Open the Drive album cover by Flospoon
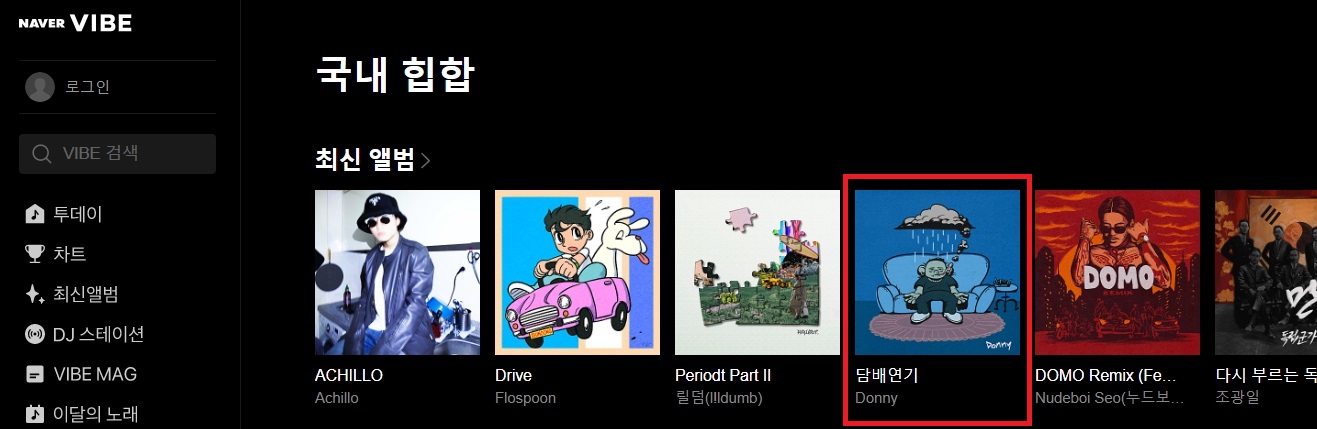The width and height of the screenshot is (1317, 429). tap(577, 272)
